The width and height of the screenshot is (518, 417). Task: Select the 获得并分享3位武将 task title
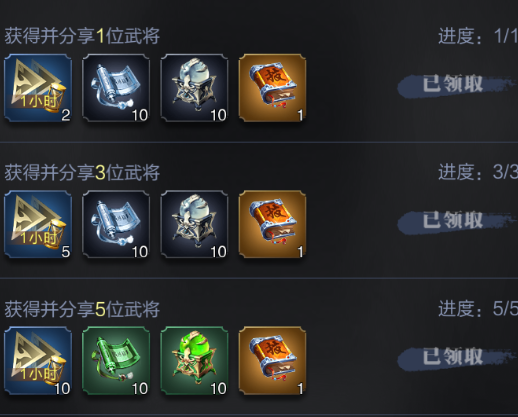coord(82,172)
